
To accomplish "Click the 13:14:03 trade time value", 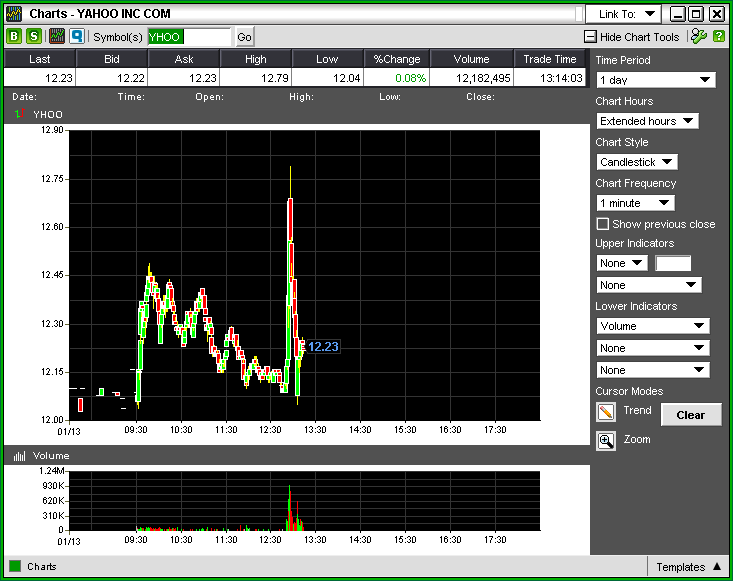I will 561,78.
